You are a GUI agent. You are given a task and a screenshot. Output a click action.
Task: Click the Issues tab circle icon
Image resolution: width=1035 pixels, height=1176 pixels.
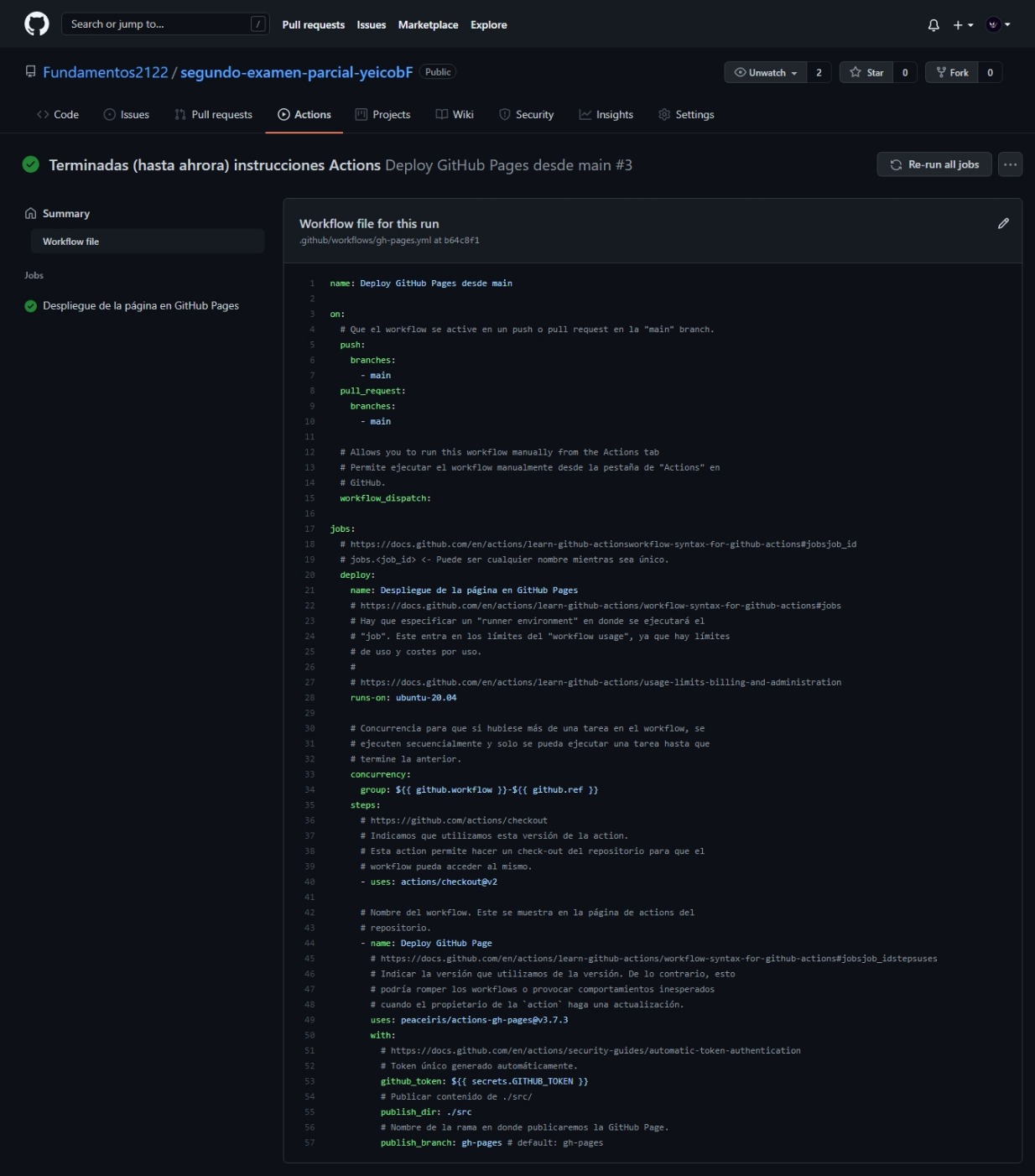tap(109, 115)
